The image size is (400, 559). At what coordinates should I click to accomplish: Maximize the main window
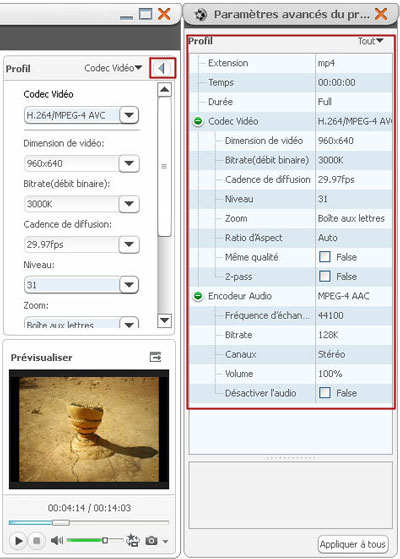[x=145, y=14]
